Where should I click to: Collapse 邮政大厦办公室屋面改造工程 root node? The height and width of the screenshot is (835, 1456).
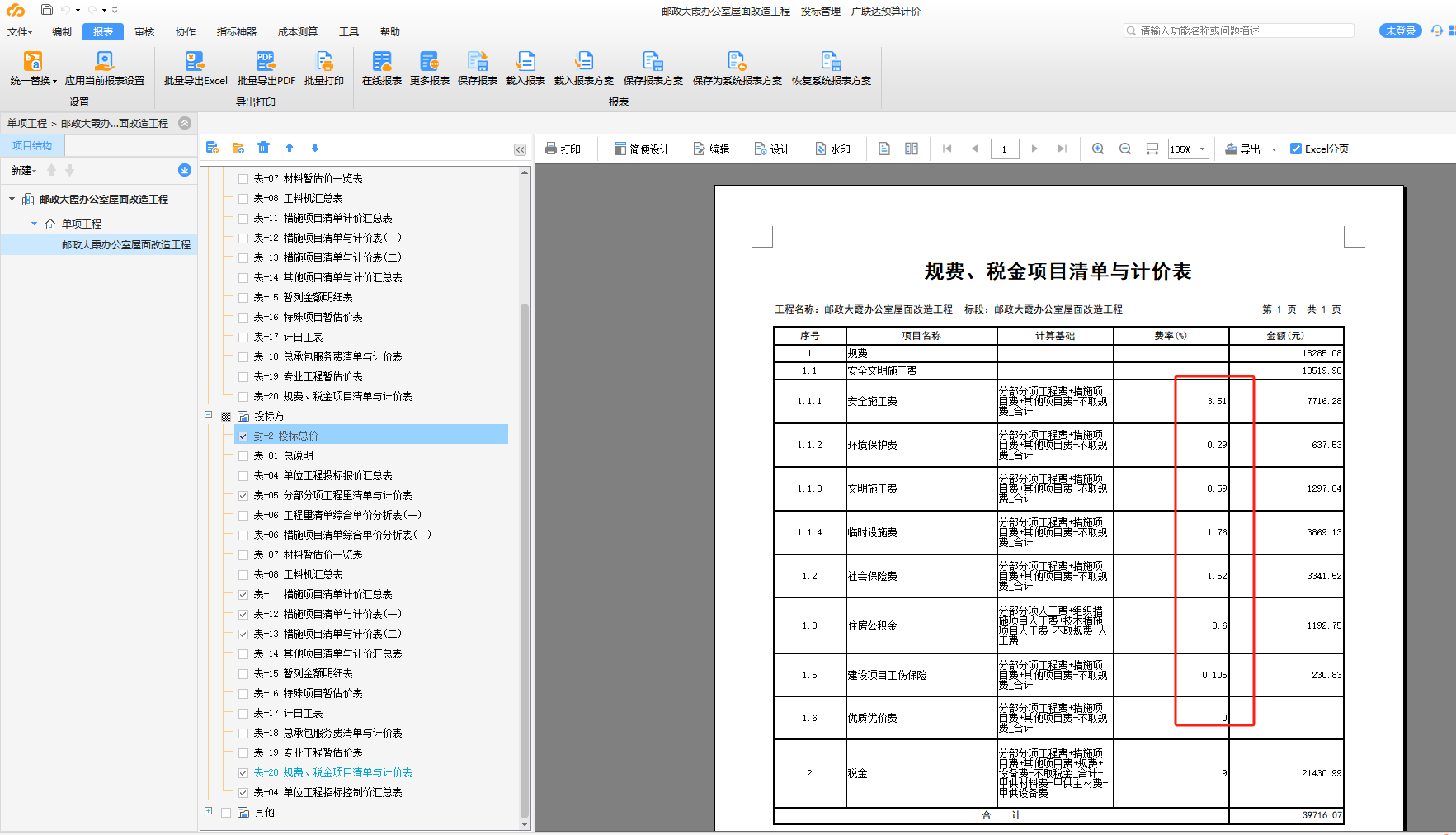(x=12, y=199)
